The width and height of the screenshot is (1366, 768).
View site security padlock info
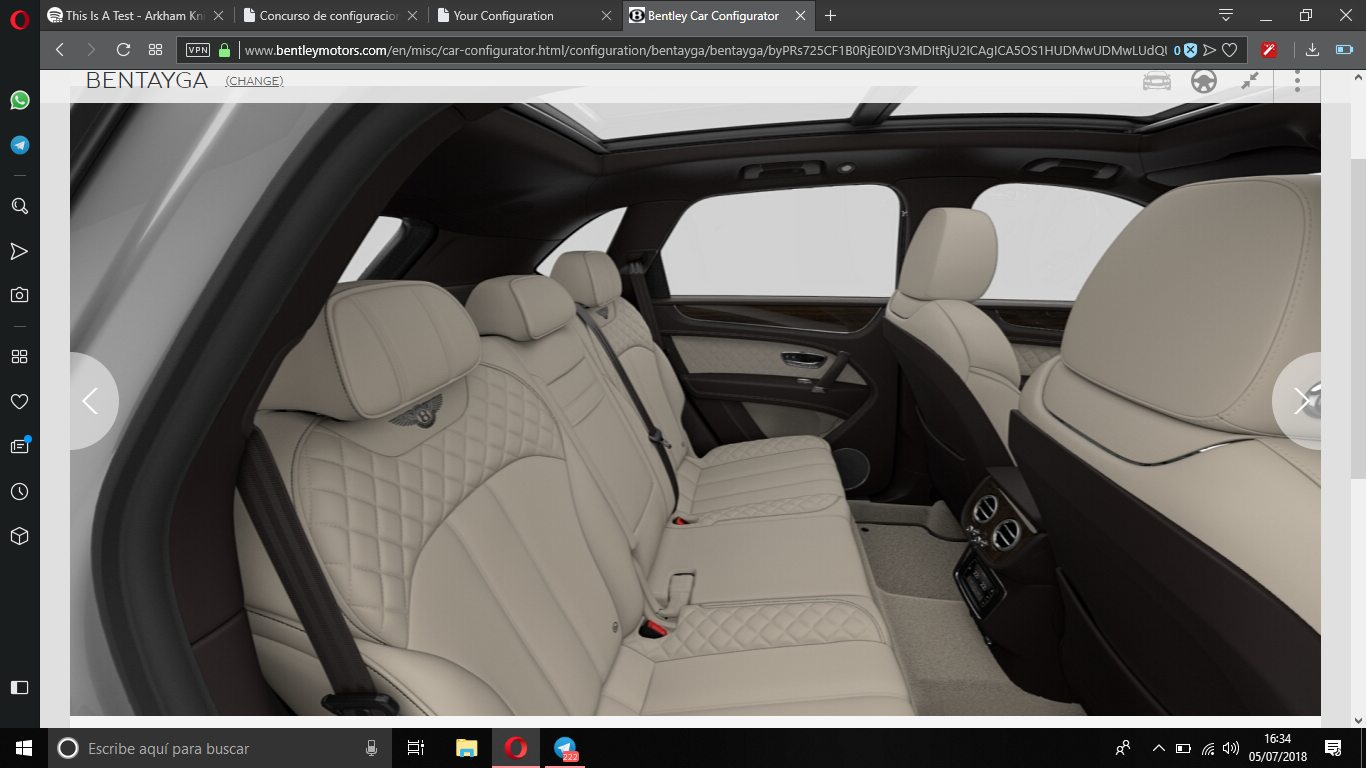tap(224, 50)
